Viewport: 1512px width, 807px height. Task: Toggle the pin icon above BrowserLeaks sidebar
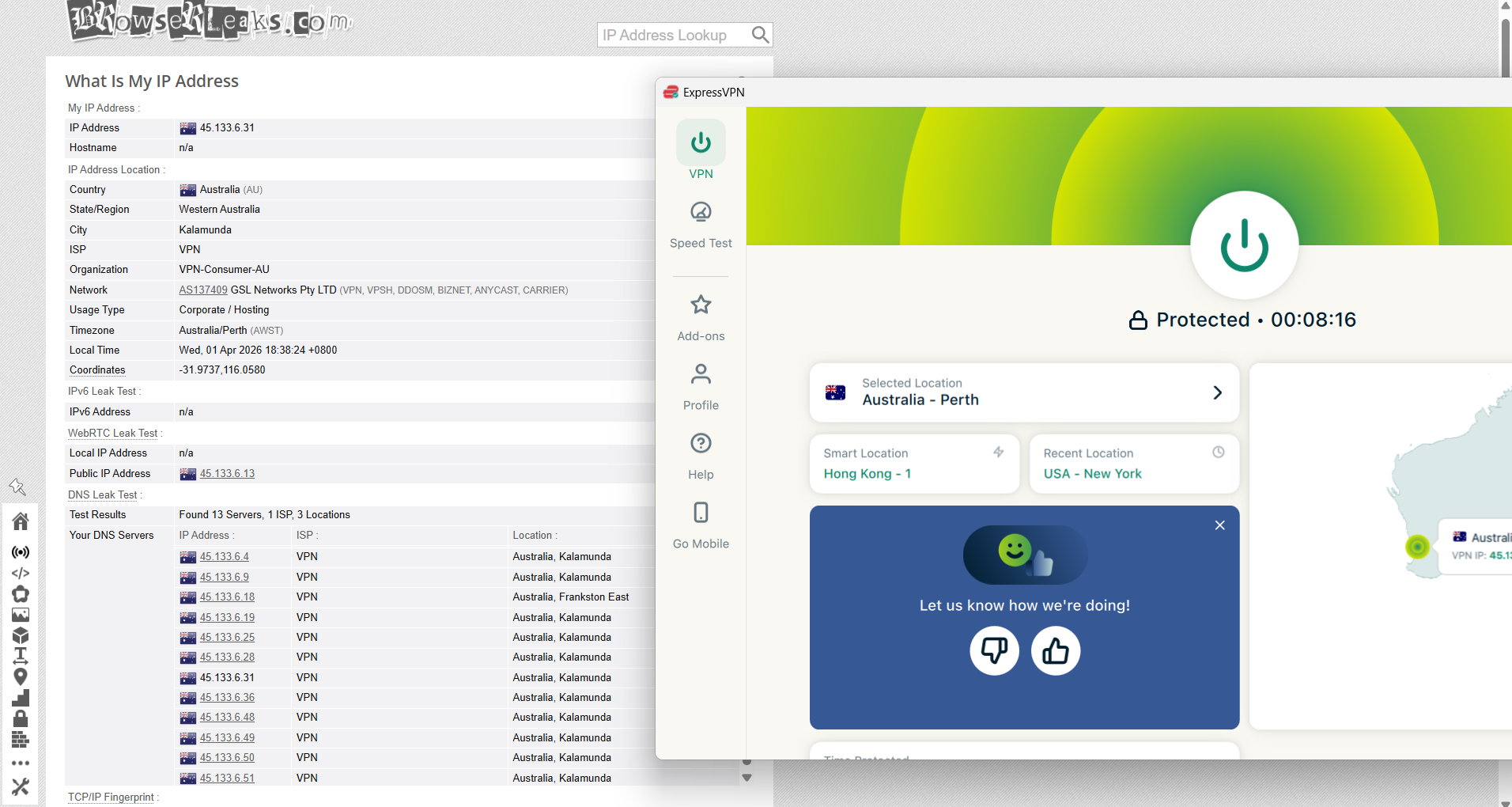pos(19,487)
